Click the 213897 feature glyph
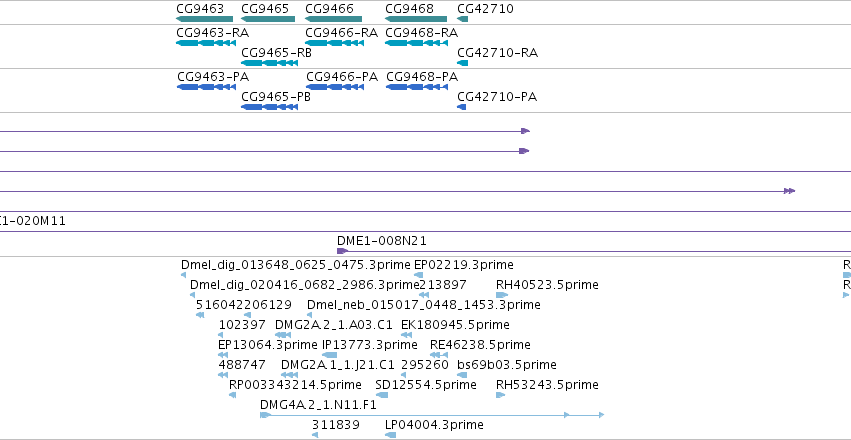Viewport: 851px width, 440px height. [x=424, y=295]
